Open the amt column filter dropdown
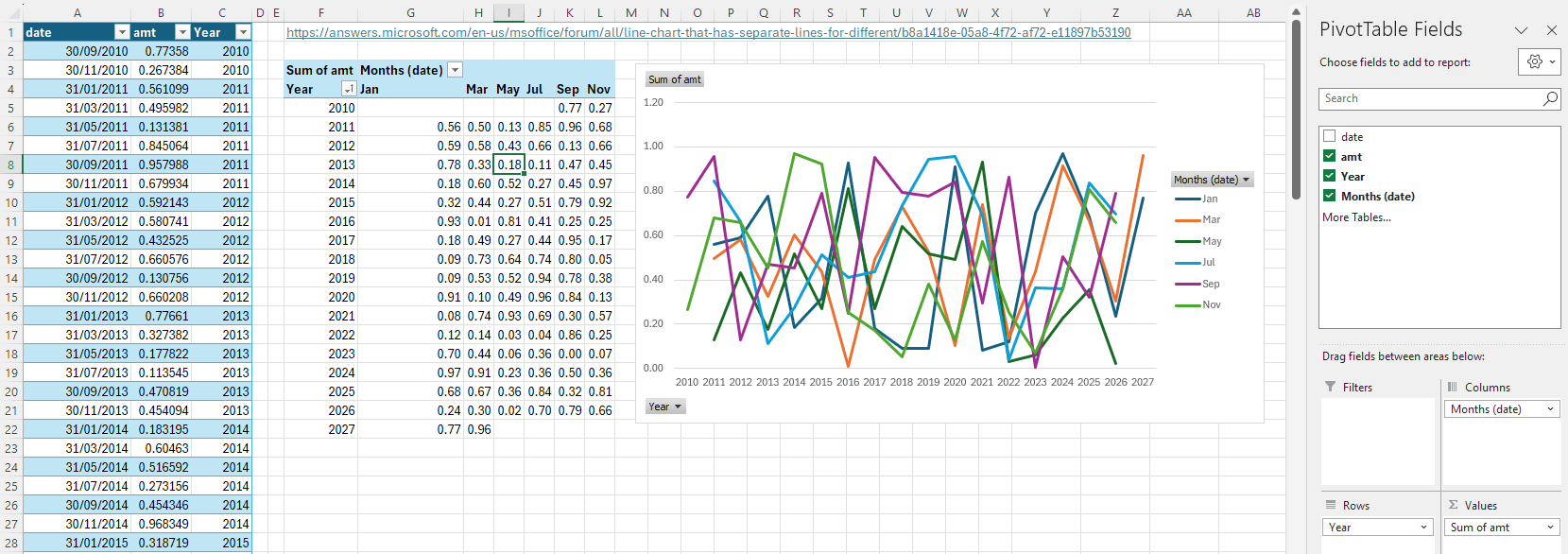The width and height of the screenshot is (1568, 554). [x=183, y=32]
